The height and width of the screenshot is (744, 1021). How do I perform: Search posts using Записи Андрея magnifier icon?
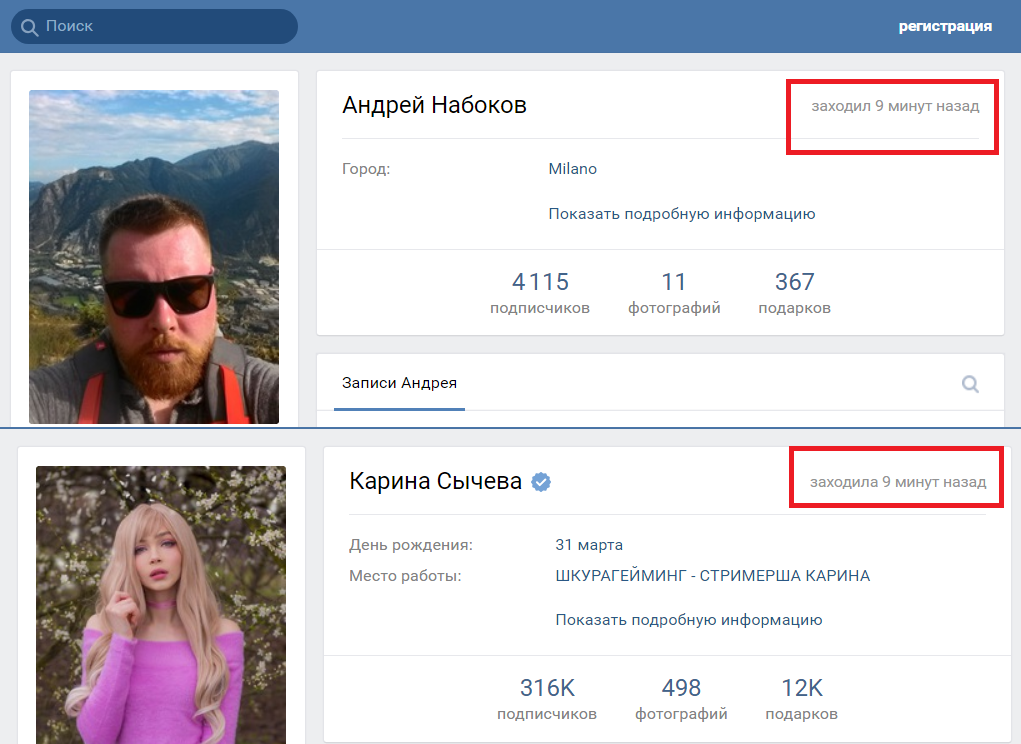click(970, 384)
